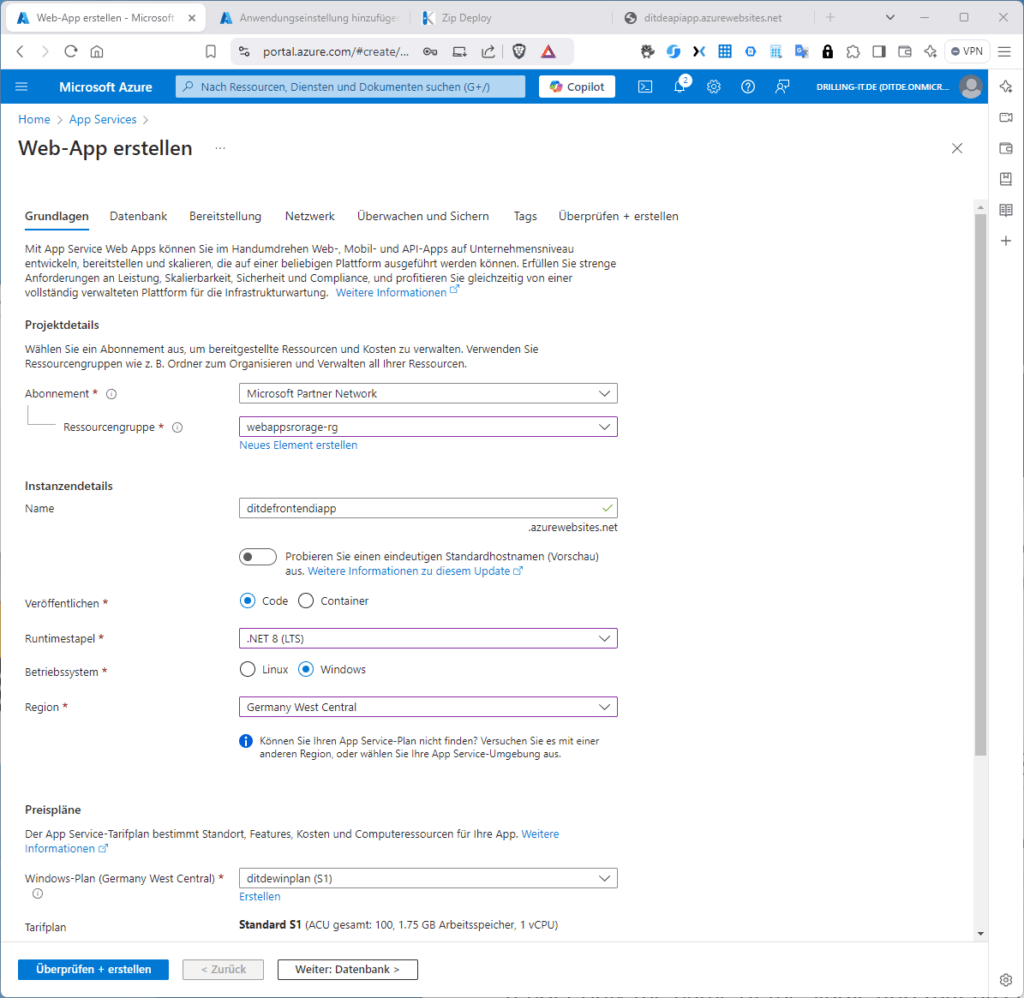This screenshot has height=998, width=1024.
Task: Click the blue info icon near App Service-Plan hint
Action: tap(246, 741)
